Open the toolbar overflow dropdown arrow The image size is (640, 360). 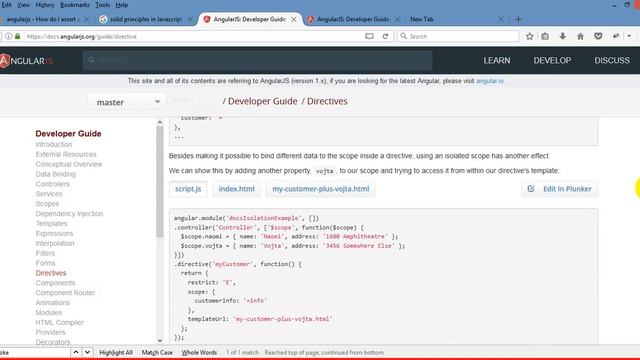(629, 36)
